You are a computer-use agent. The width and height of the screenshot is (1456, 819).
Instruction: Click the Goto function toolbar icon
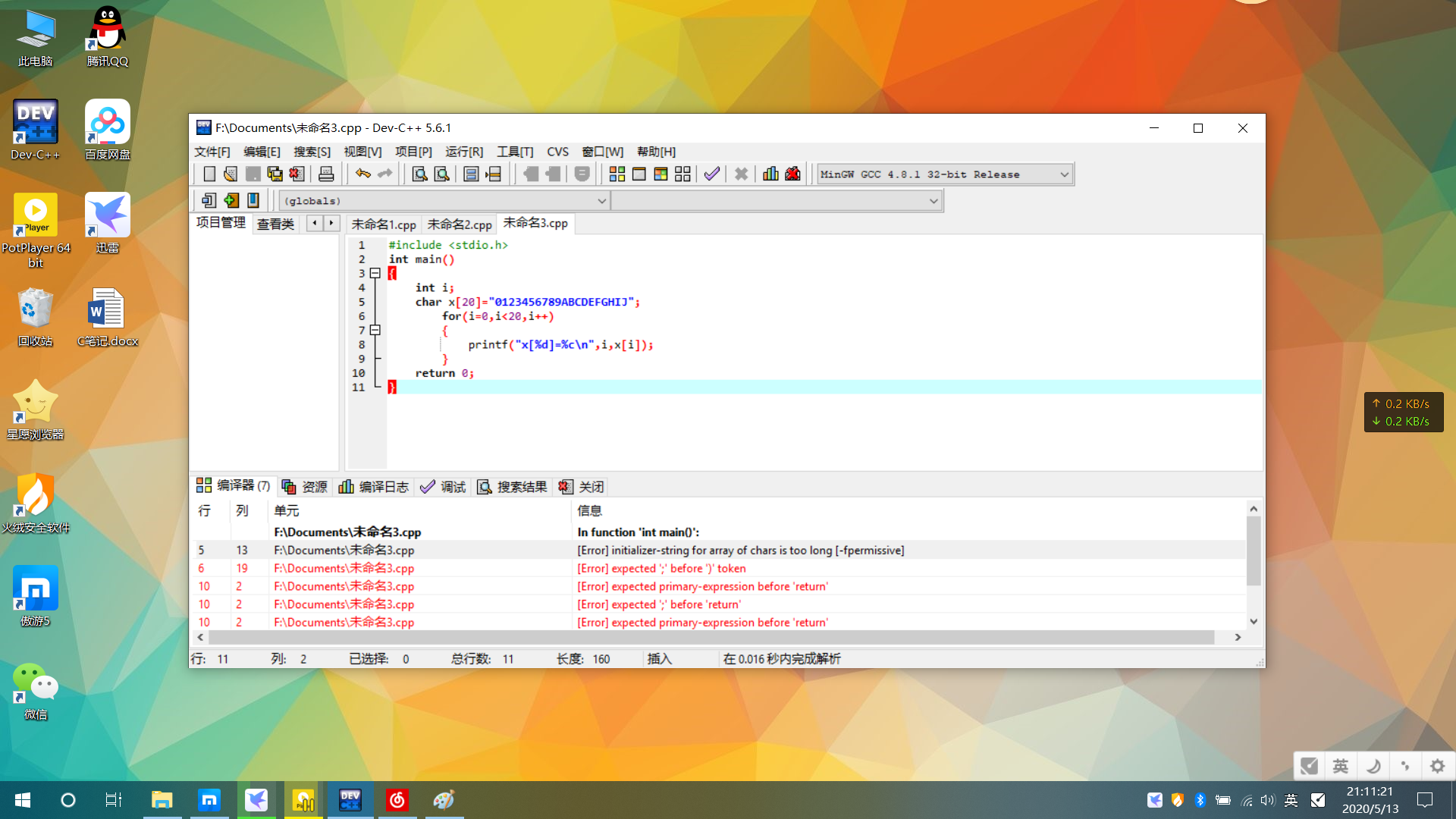tap(471, 174)
